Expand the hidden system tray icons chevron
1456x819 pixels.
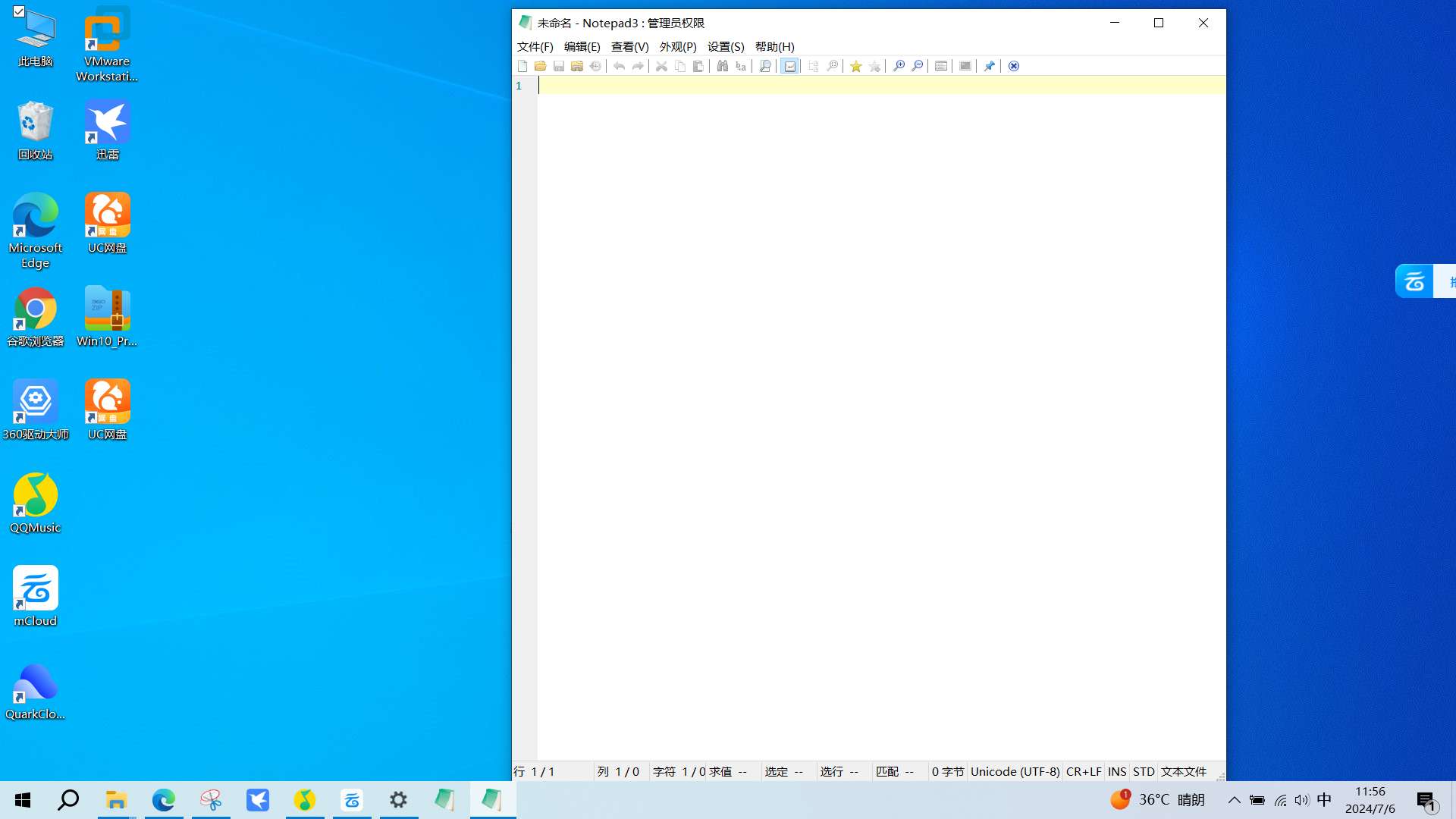pos(1234,800)
